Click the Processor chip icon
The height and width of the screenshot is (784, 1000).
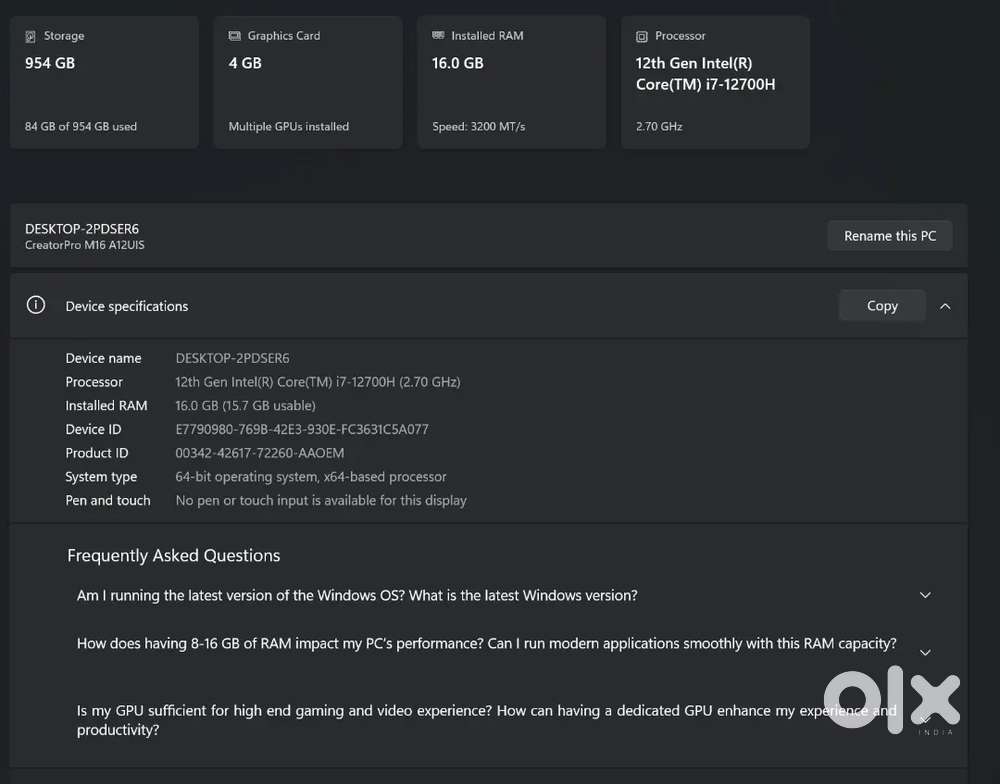point(642,36)
